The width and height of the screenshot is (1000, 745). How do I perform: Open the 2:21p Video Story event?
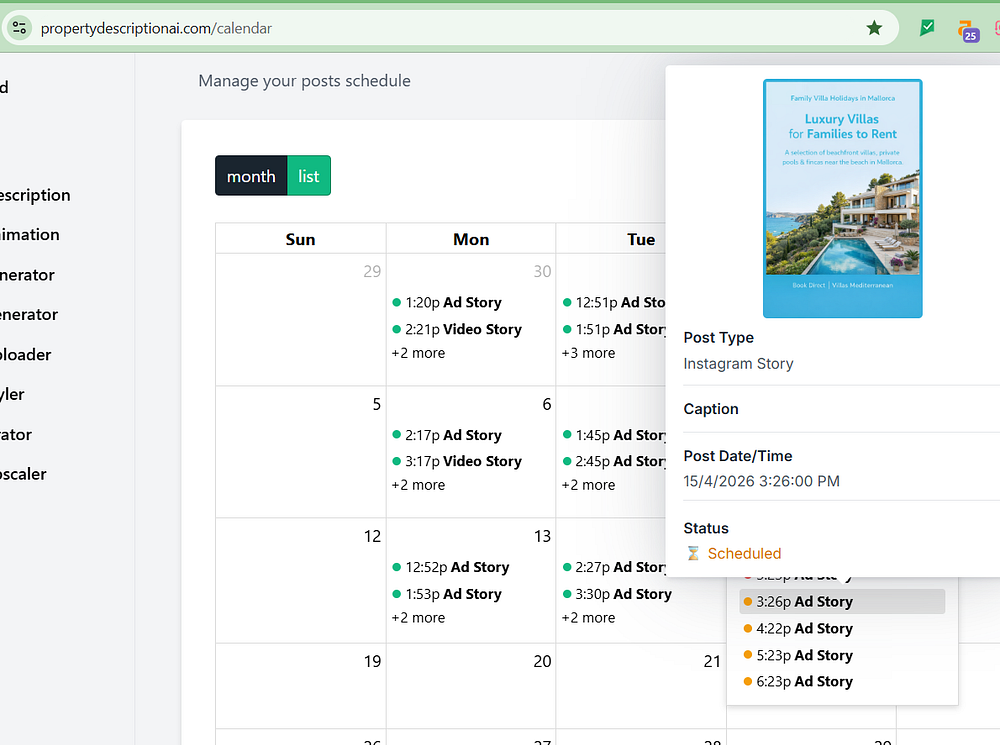pyautogui.click(x=457, y=329)
